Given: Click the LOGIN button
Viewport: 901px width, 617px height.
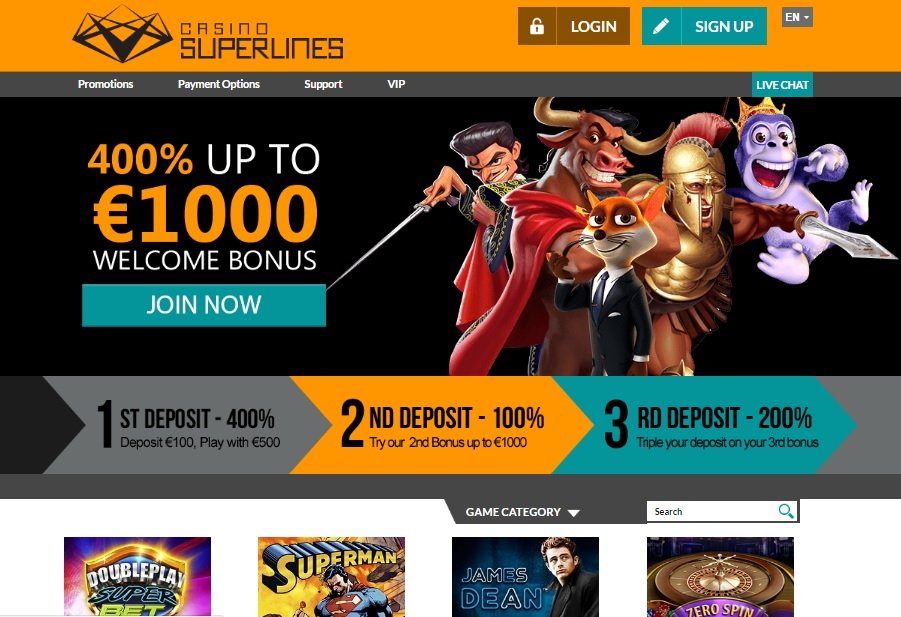Looking at the screenshot, I should tap(593, 26).
